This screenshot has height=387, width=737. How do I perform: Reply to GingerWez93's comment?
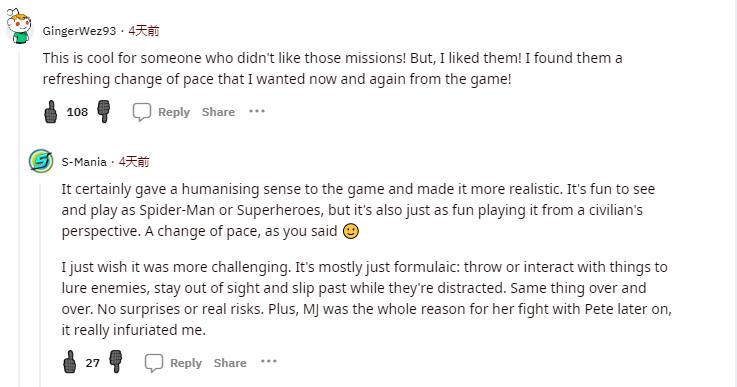click(x=173, y=112)
